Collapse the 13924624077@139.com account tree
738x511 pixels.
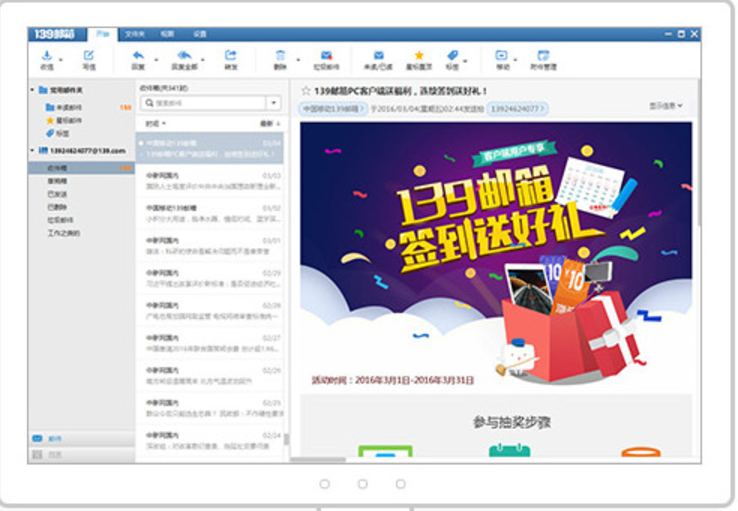32,151
